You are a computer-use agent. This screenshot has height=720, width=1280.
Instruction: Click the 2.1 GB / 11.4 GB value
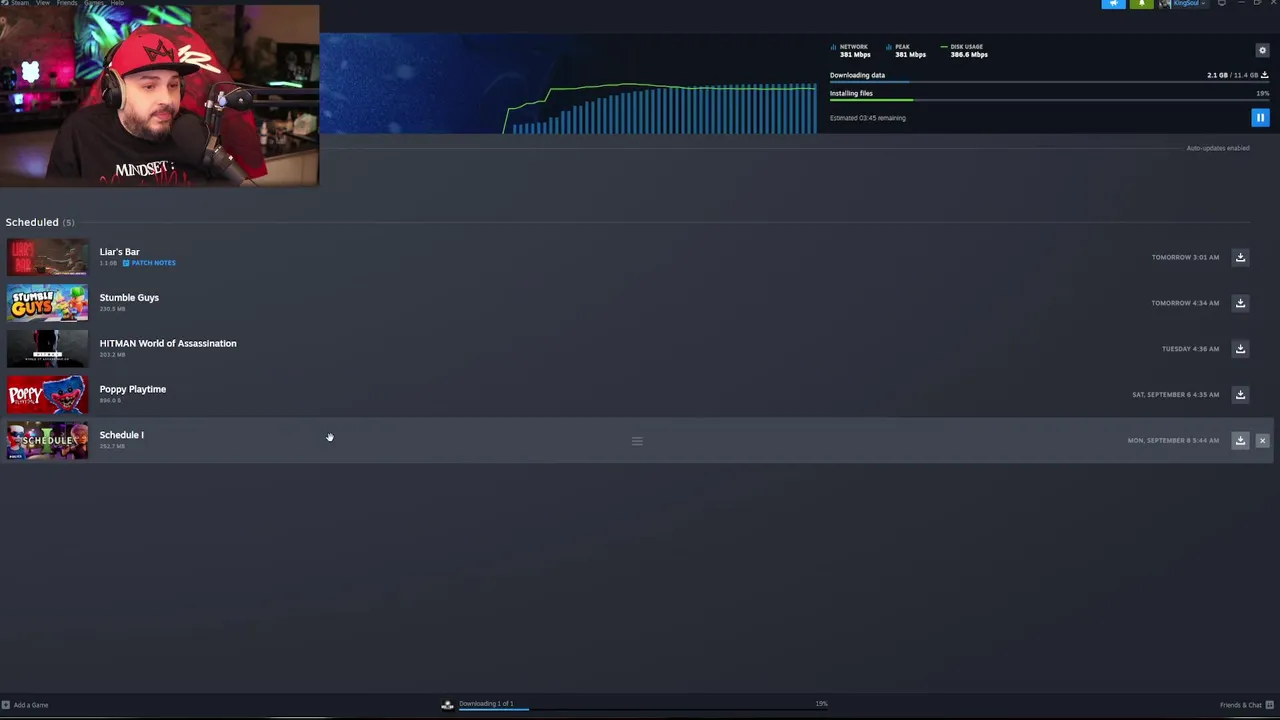coord(1232,75)
